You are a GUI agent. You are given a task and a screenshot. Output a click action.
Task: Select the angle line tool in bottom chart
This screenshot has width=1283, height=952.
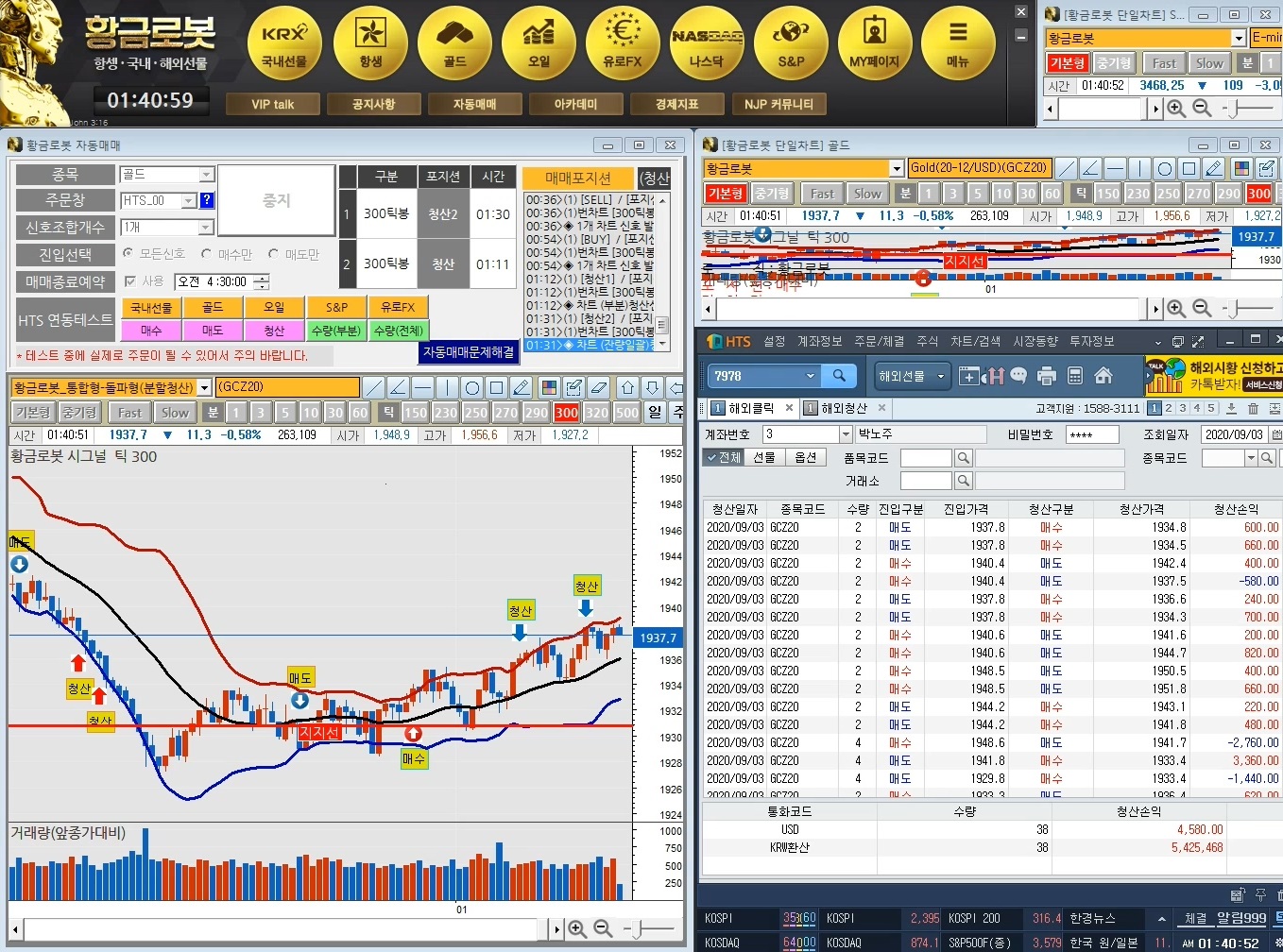click(x=398, y=387)
